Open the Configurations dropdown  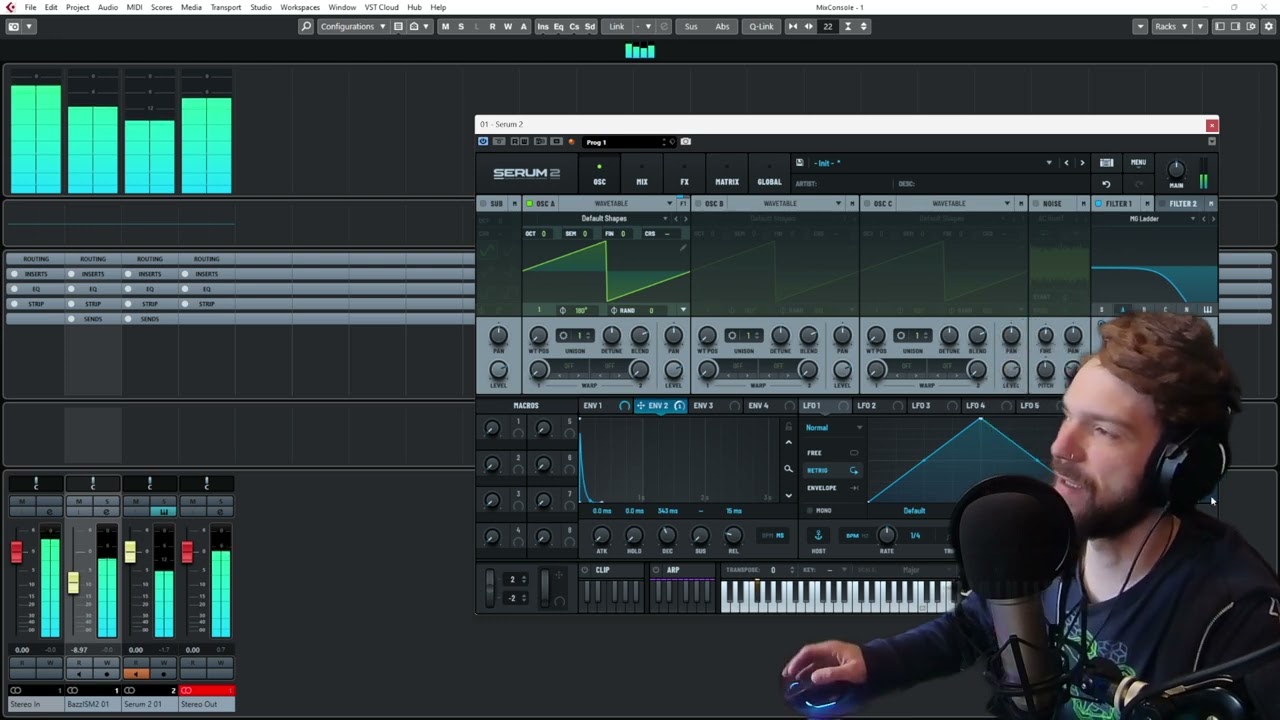[x=353, y=26]
